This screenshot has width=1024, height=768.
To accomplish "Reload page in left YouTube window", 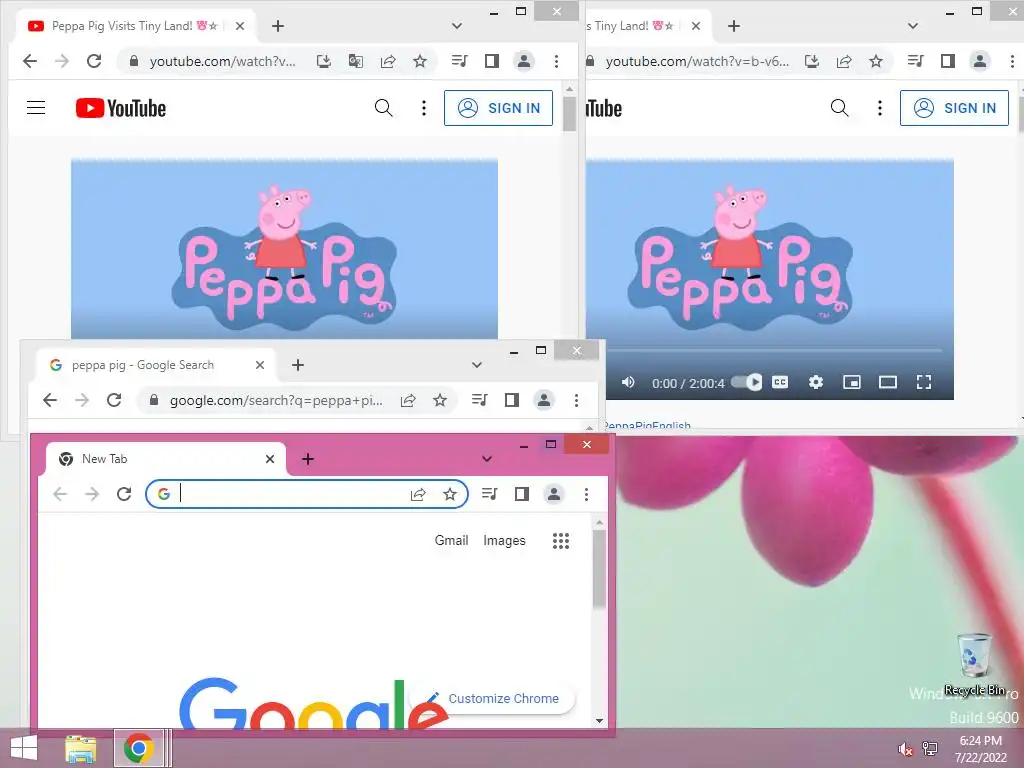I will point(94,61).
